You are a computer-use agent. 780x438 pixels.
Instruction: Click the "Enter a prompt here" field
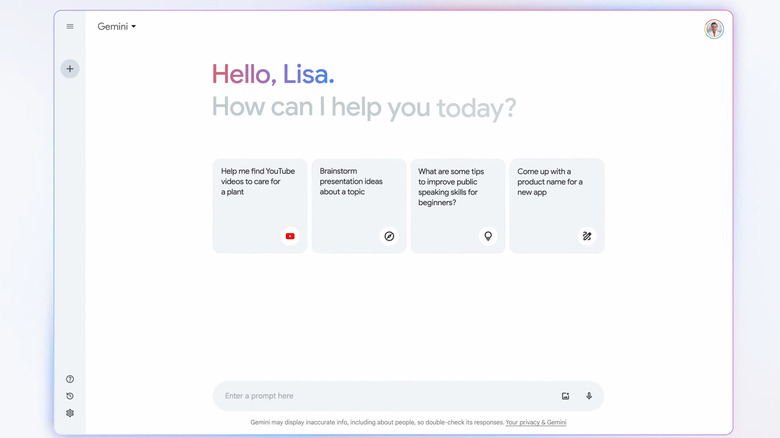[380, 396]
